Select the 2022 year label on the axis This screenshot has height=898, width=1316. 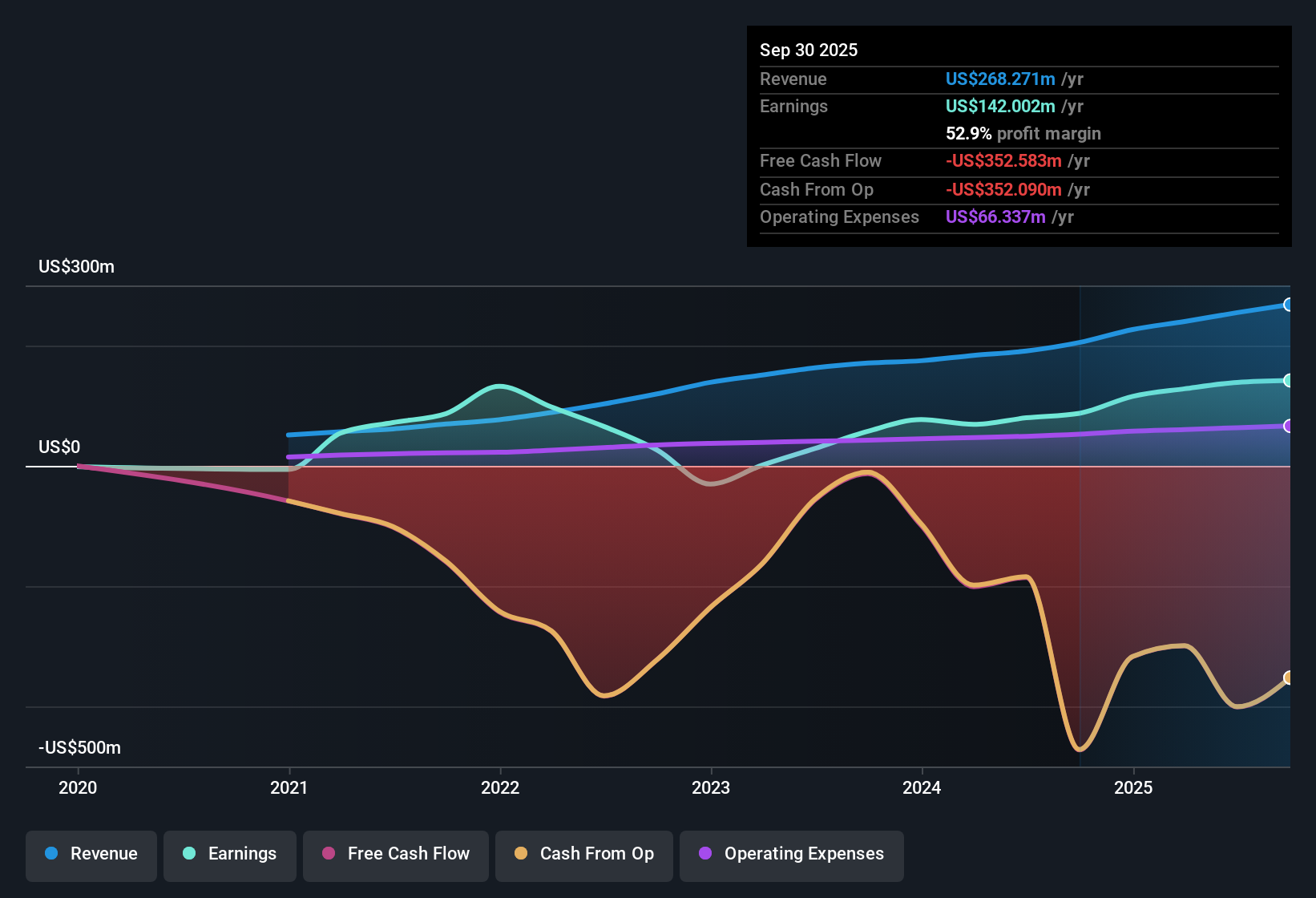pyautogui.click(x=500, y=788)
